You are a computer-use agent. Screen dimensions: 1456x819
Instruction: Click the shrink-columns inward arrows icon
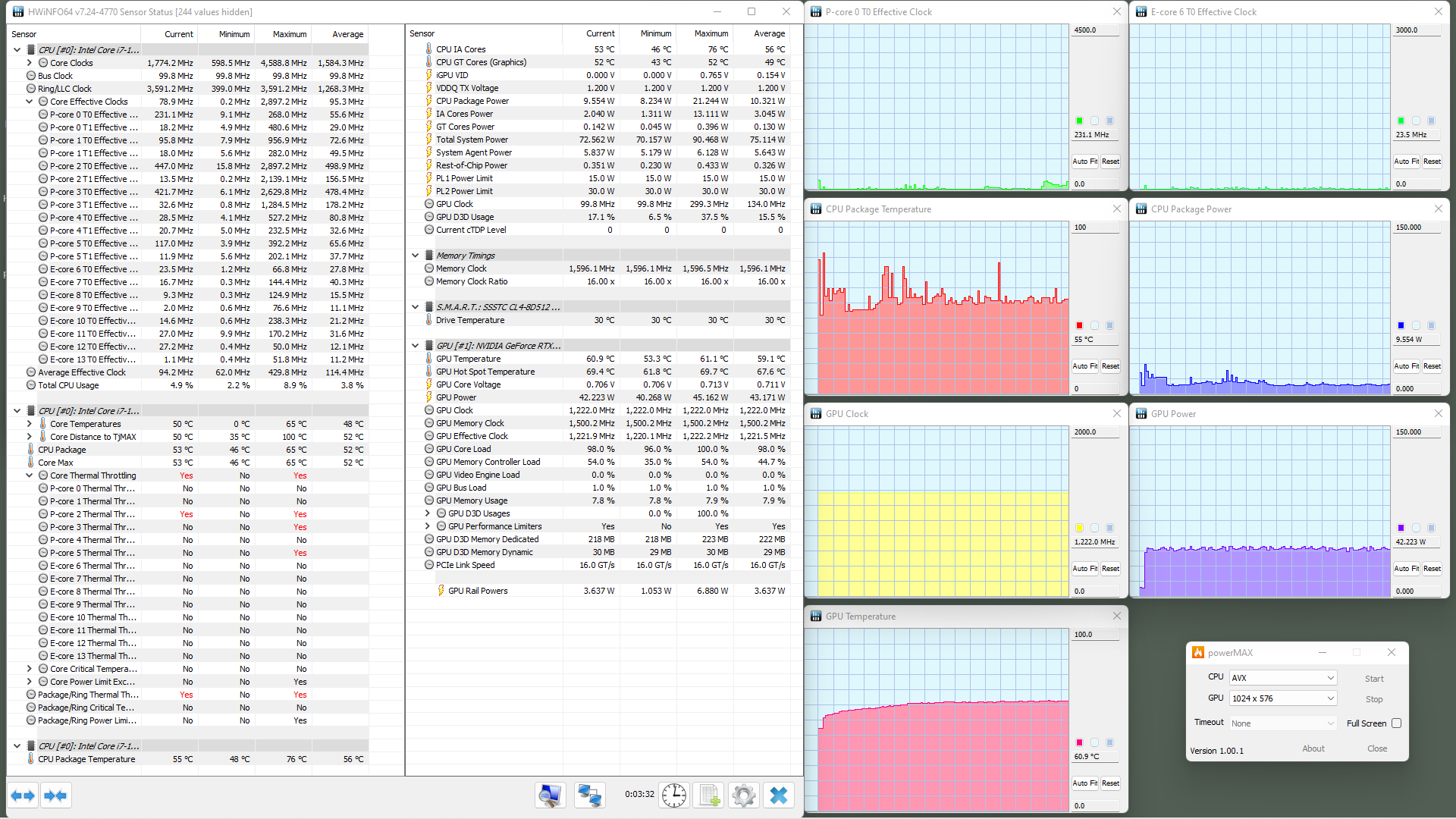tap(56, 795)
